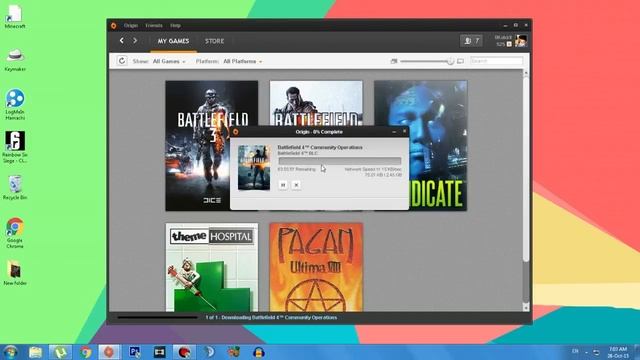Select the Battlefield 4 game tile

pos(316,102)
